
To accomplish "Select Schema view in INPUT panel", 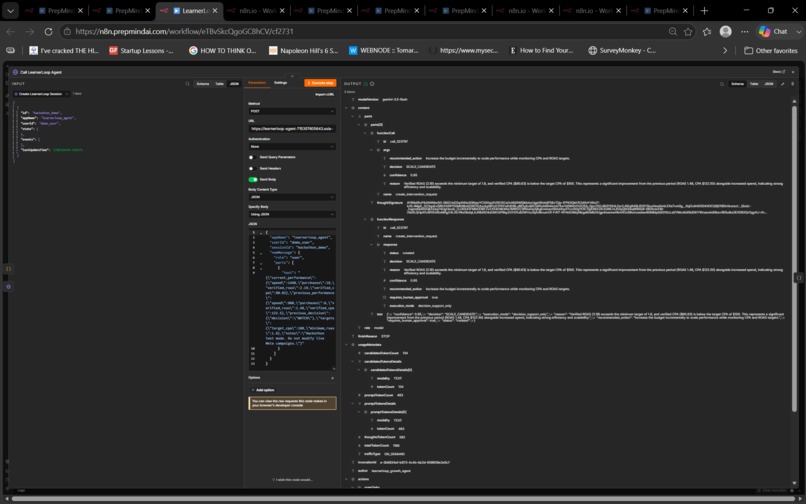I will pyautogui.click(x=203, y=83).
